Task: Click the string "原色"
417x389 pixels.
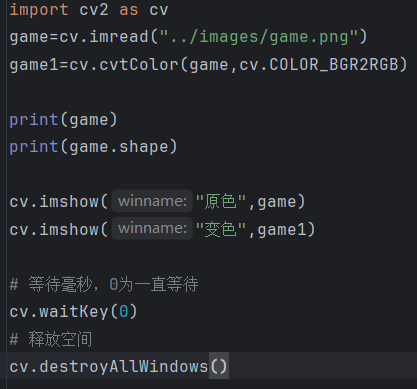Action: 221,201
